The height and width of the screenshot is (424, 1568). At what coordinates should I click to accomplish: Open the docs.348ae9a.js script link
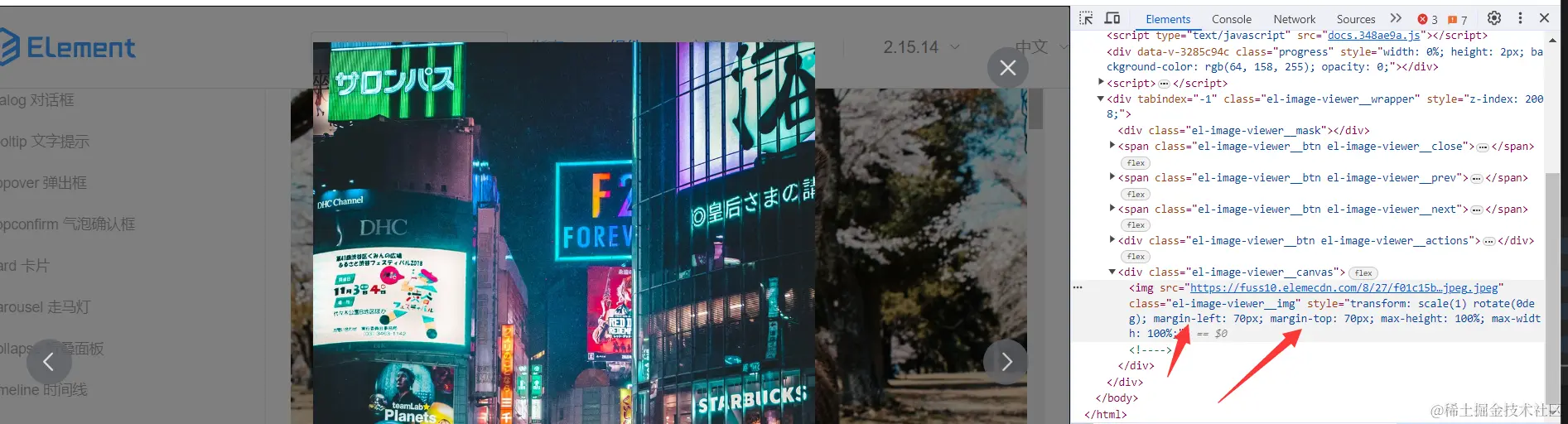click(x=1374, y=36)
